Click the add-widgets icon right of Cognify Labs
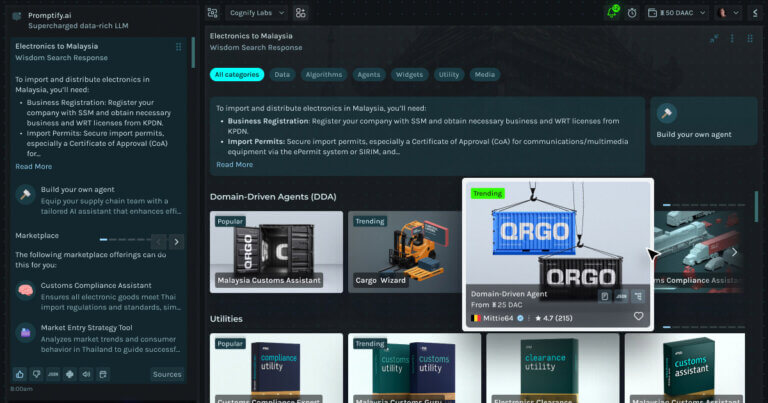Screen dimensions: 768x403 click(300, 13)
